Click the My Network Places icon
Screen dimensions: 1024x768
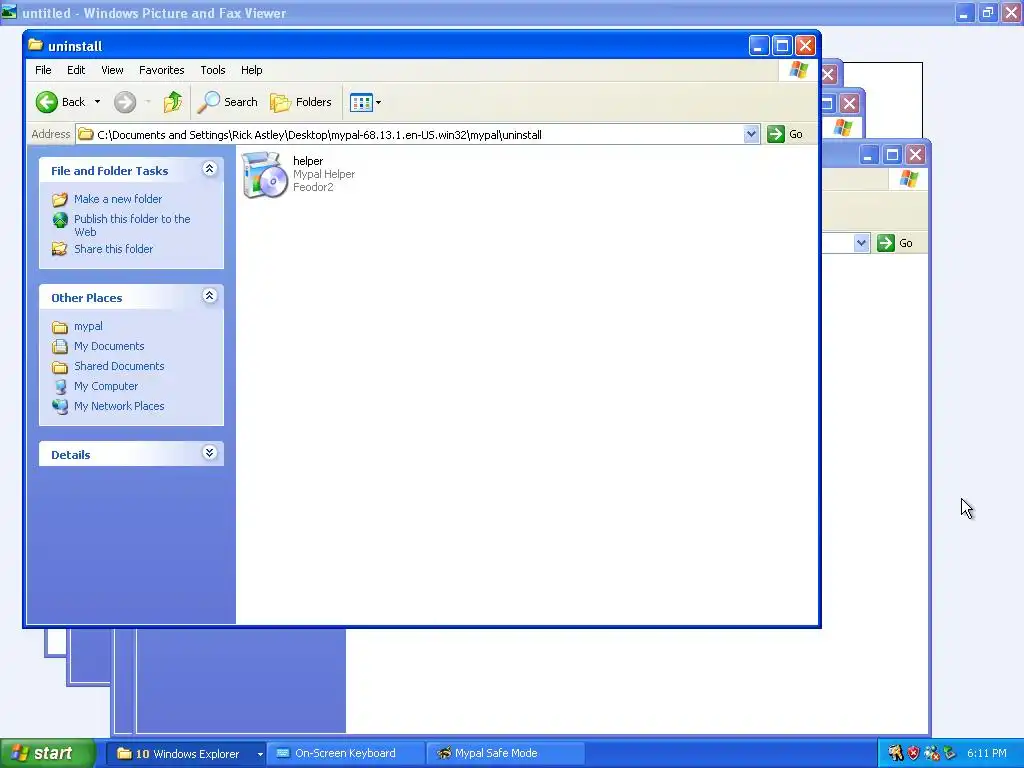[59, 406]
